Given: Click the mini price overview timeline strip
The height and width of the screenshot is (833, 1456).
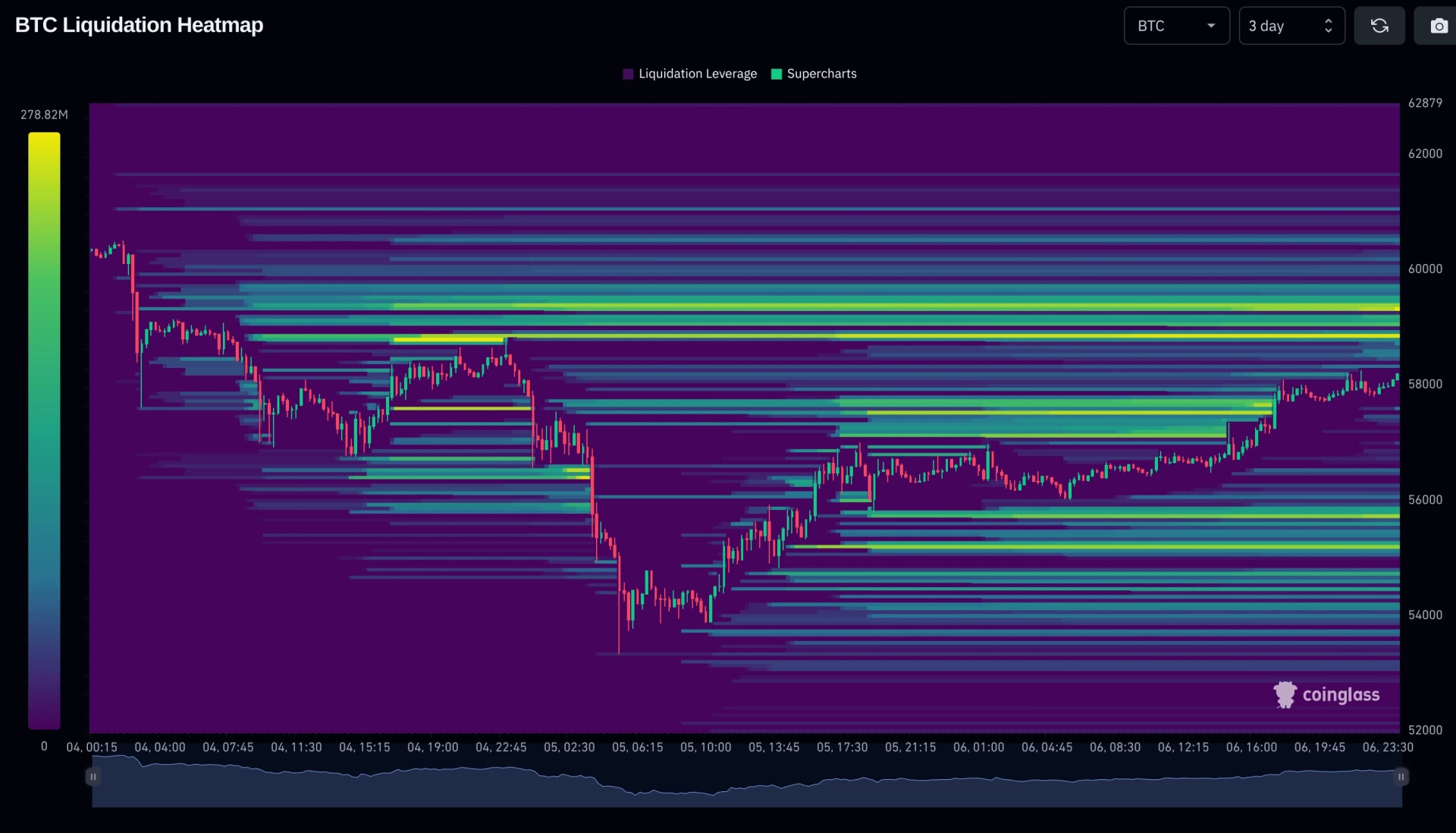Looking at the screenshot, I should (747, 781).
